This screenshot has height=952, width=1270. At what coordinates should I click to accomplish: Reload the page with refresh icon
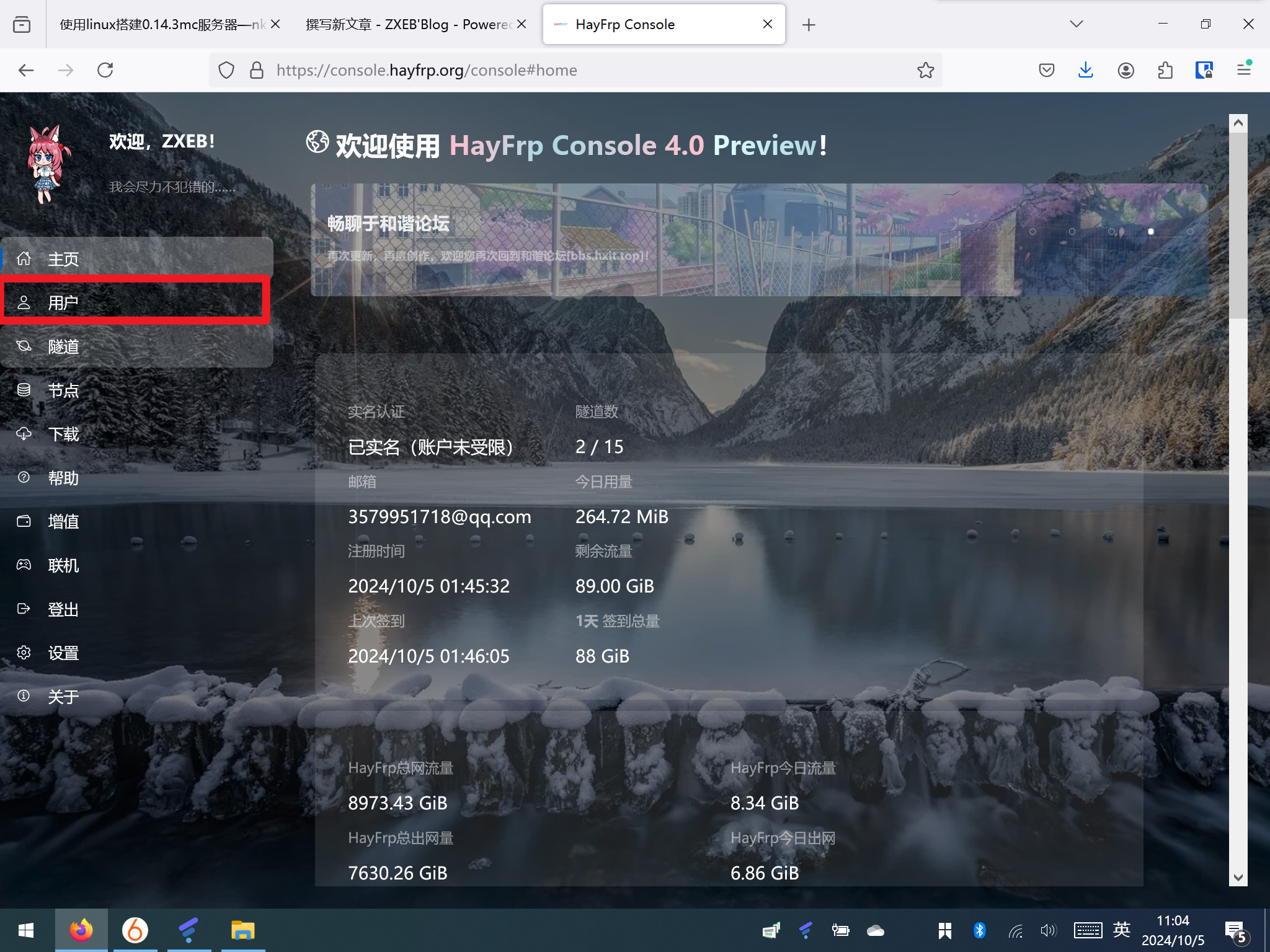105,70
